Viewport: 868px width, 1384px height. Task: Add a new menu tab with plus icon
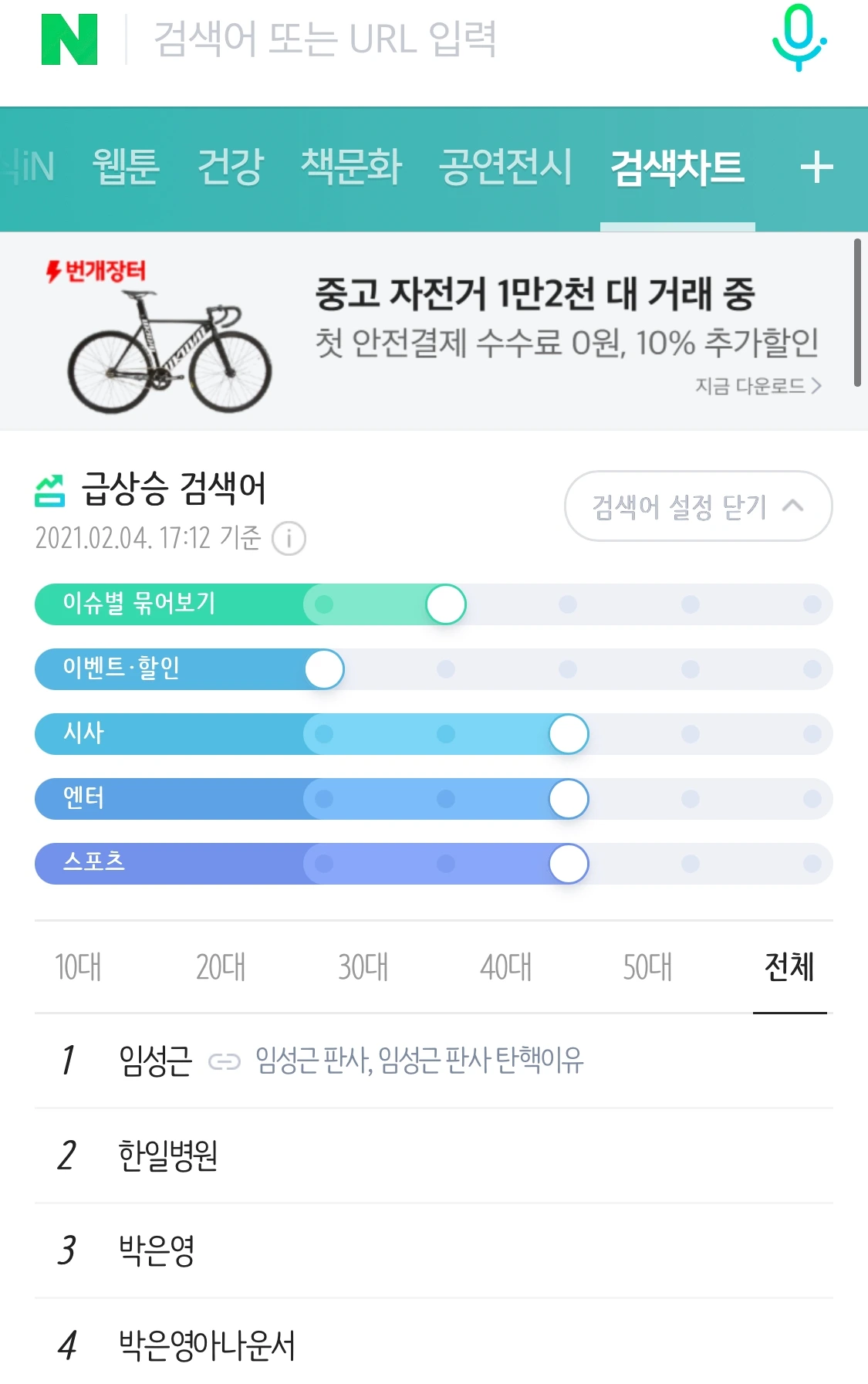[x=816, y=168]
